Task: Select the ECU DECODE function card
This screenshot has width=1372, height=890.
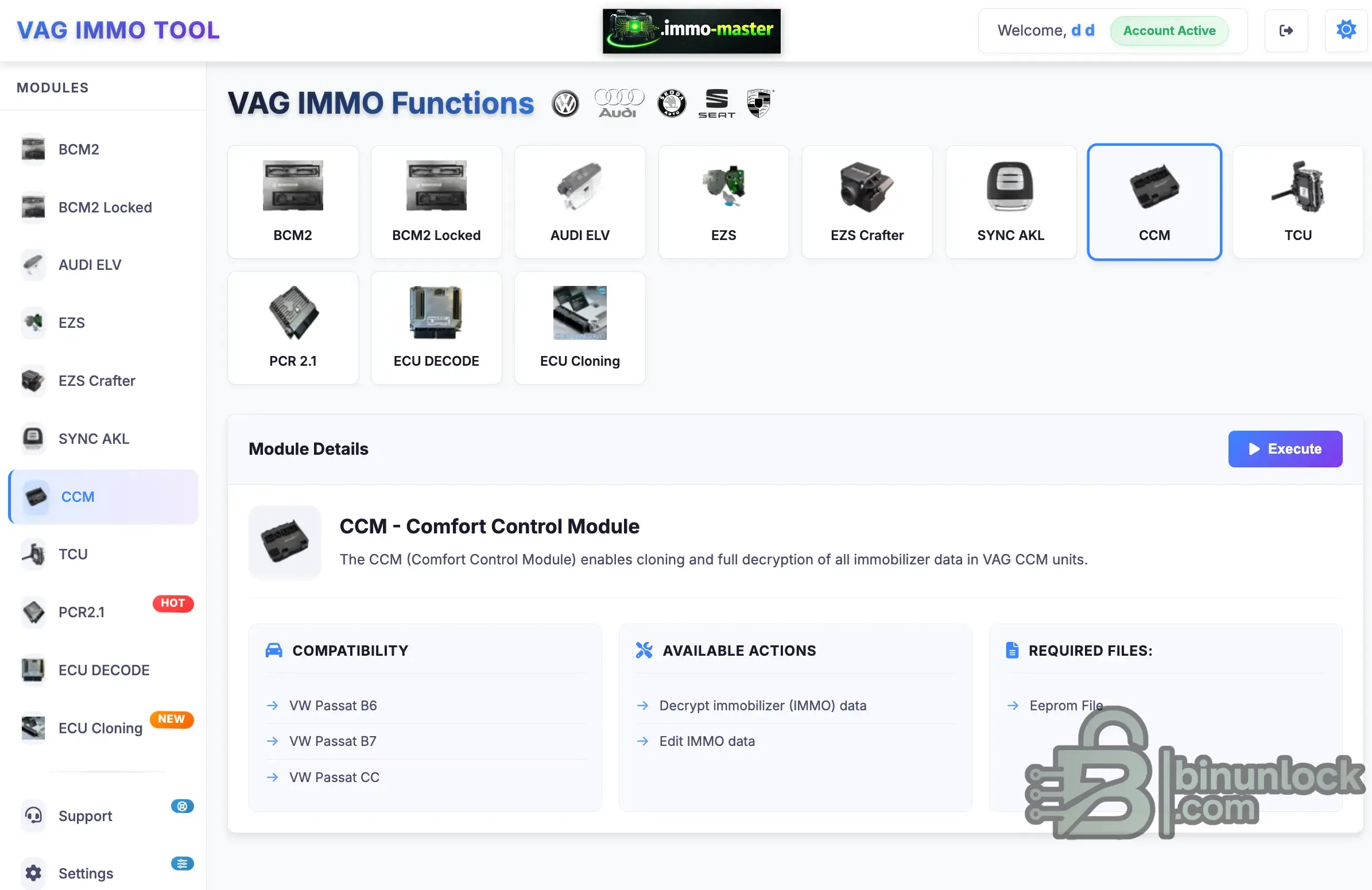Action: click(436, 327)
